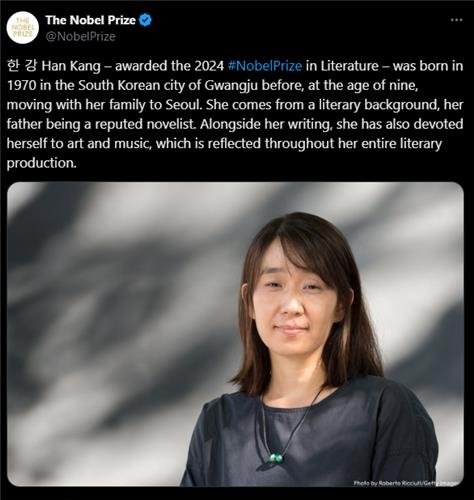Click the word 'Seoul.' in the tweet
This screenshot has height=500, width=474.
[x=184, y=105]
